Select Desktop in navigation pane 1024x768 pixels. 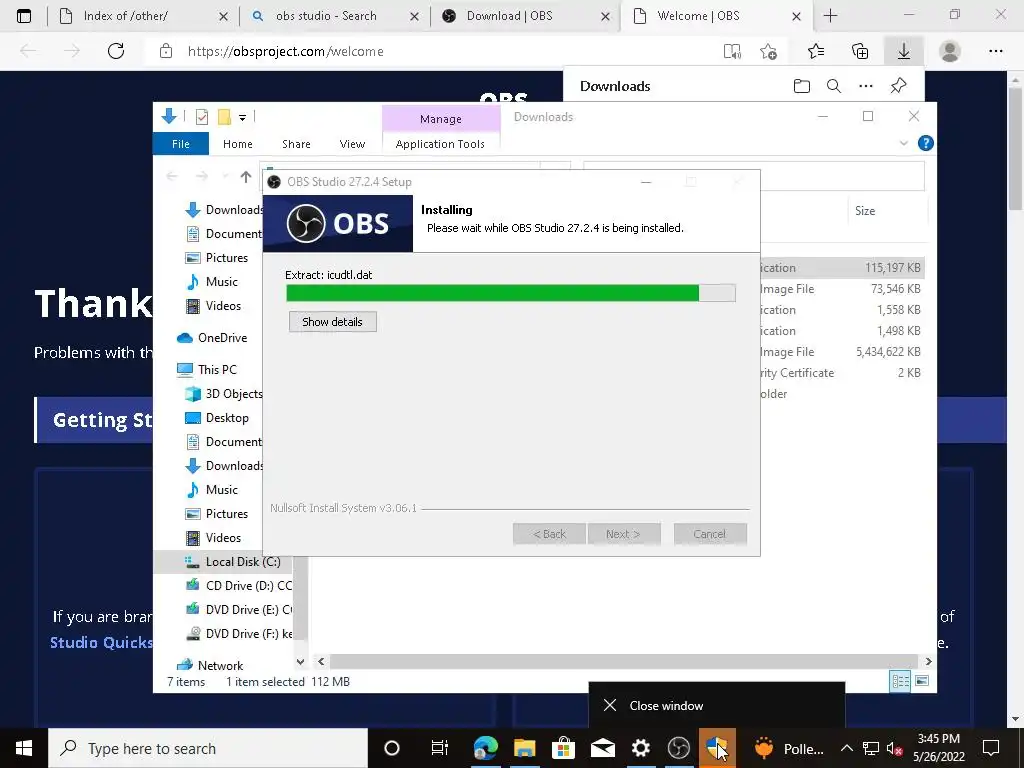click(x=217, y=418)
